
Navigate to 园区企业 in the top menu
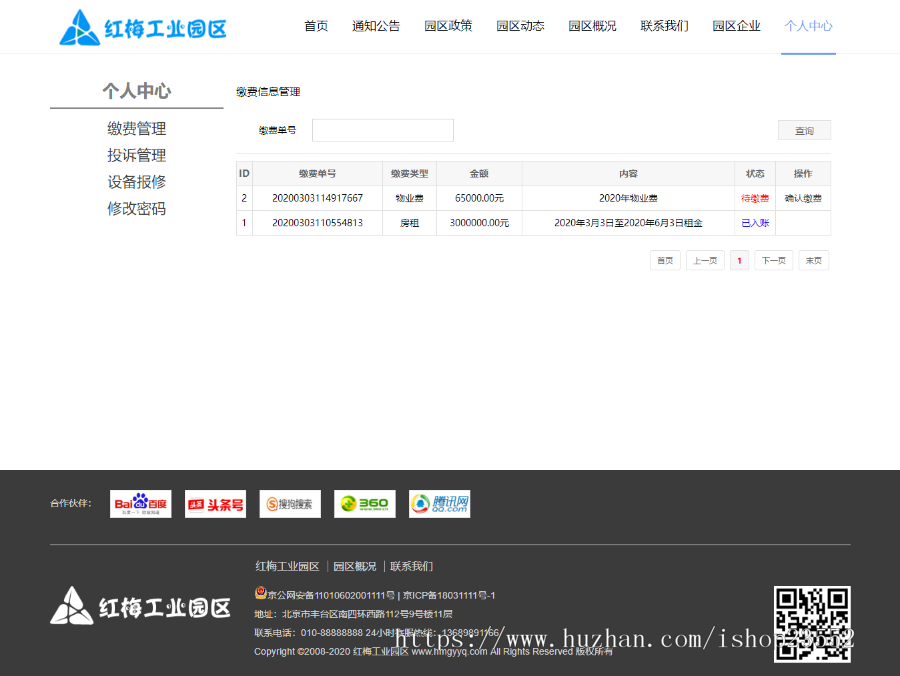coord(737,26)
